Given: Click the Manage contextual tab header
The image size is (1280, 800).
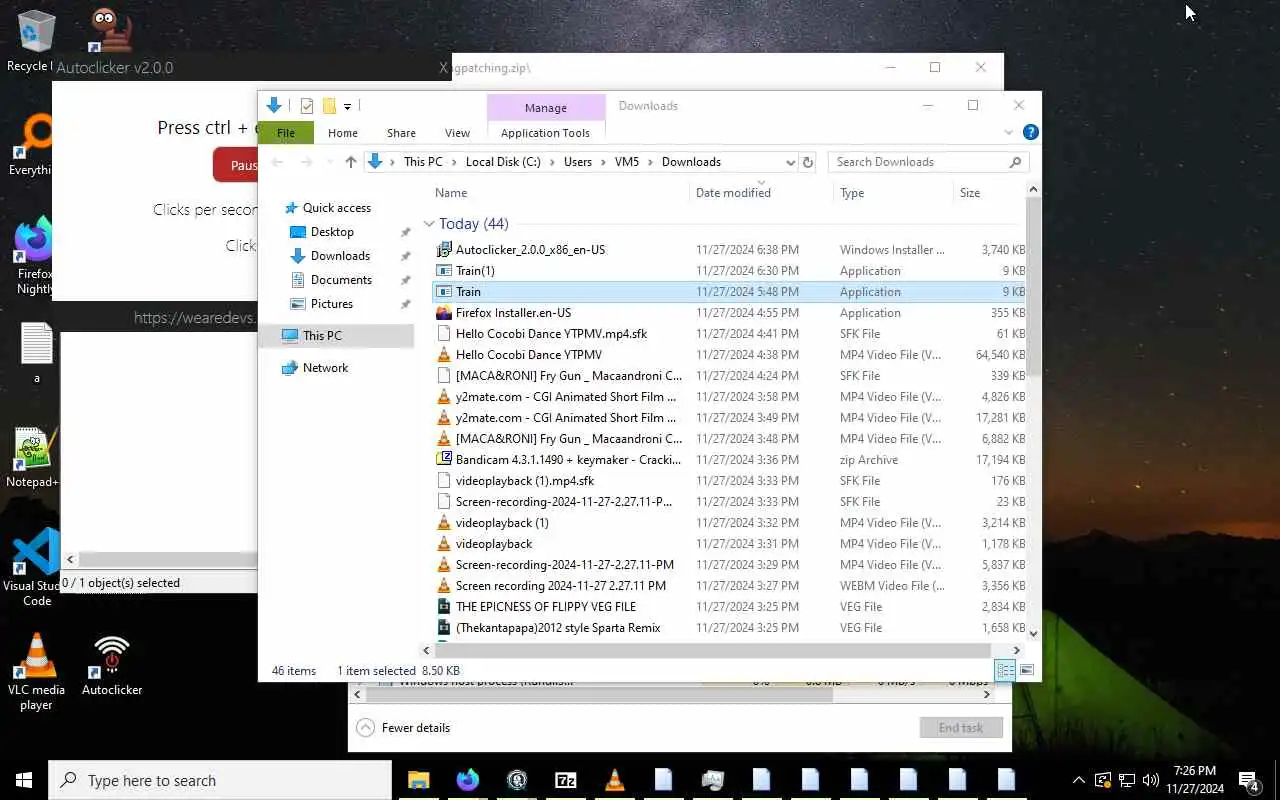Looking at the screenshot, I should point(546,108).
